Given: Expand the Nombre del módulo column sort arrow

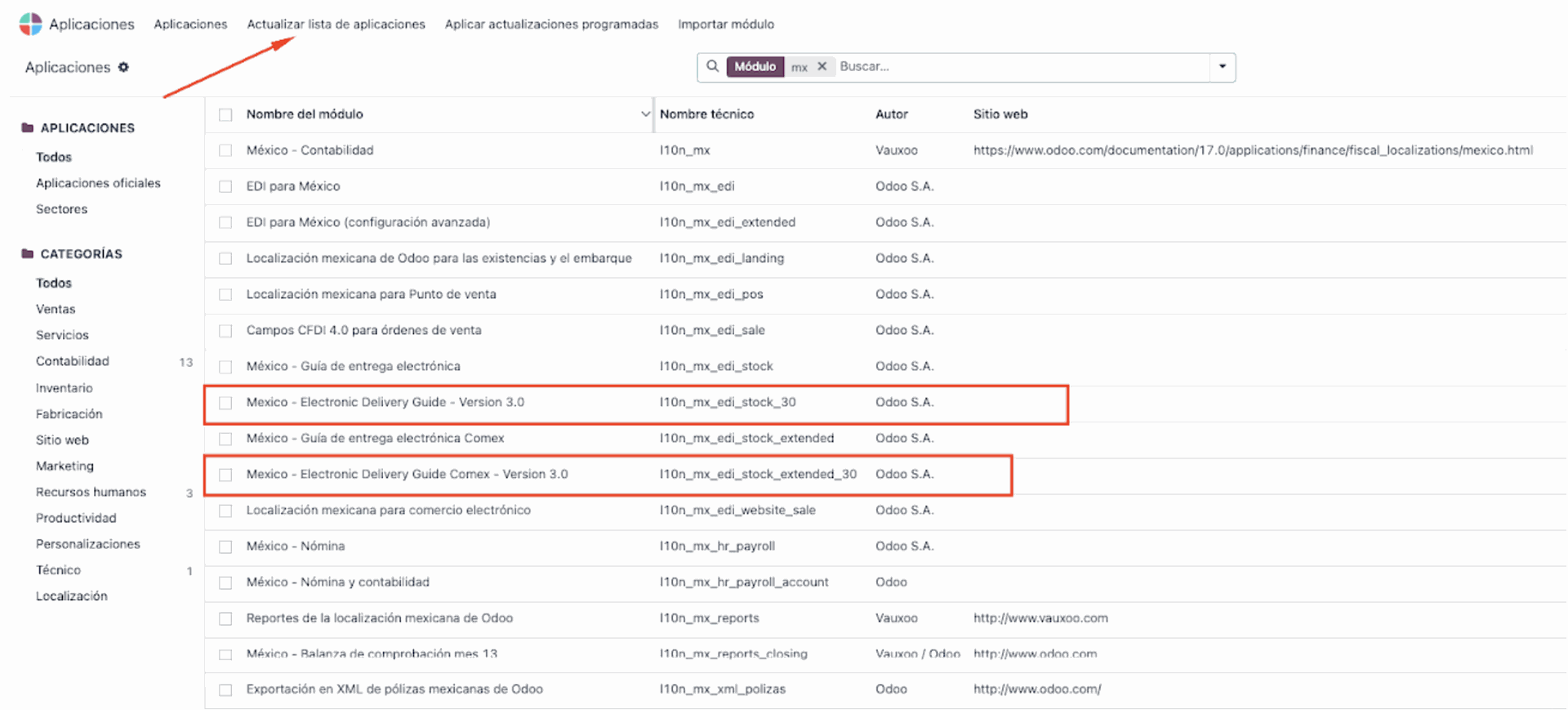Looking at the screenshot, I should [645, 114].
